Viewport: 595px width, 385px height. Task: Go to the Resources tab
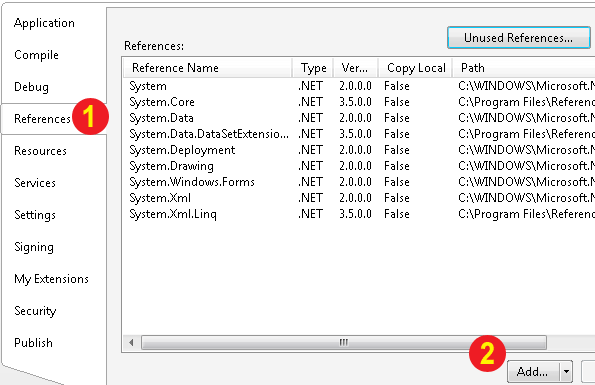click(x=40, y=151)
